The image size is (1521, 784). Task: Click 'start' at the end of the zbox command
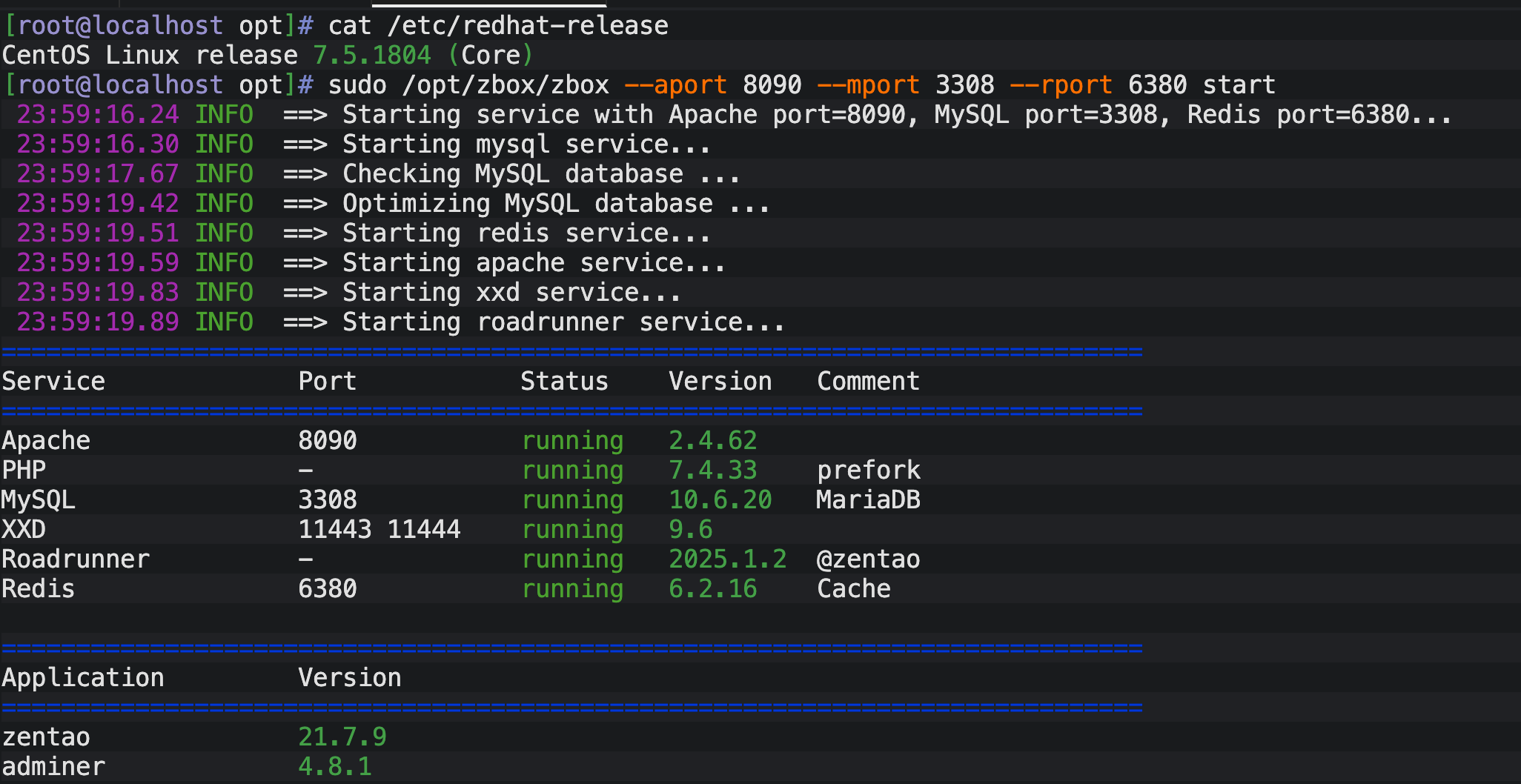click(x=1239, y=85)
